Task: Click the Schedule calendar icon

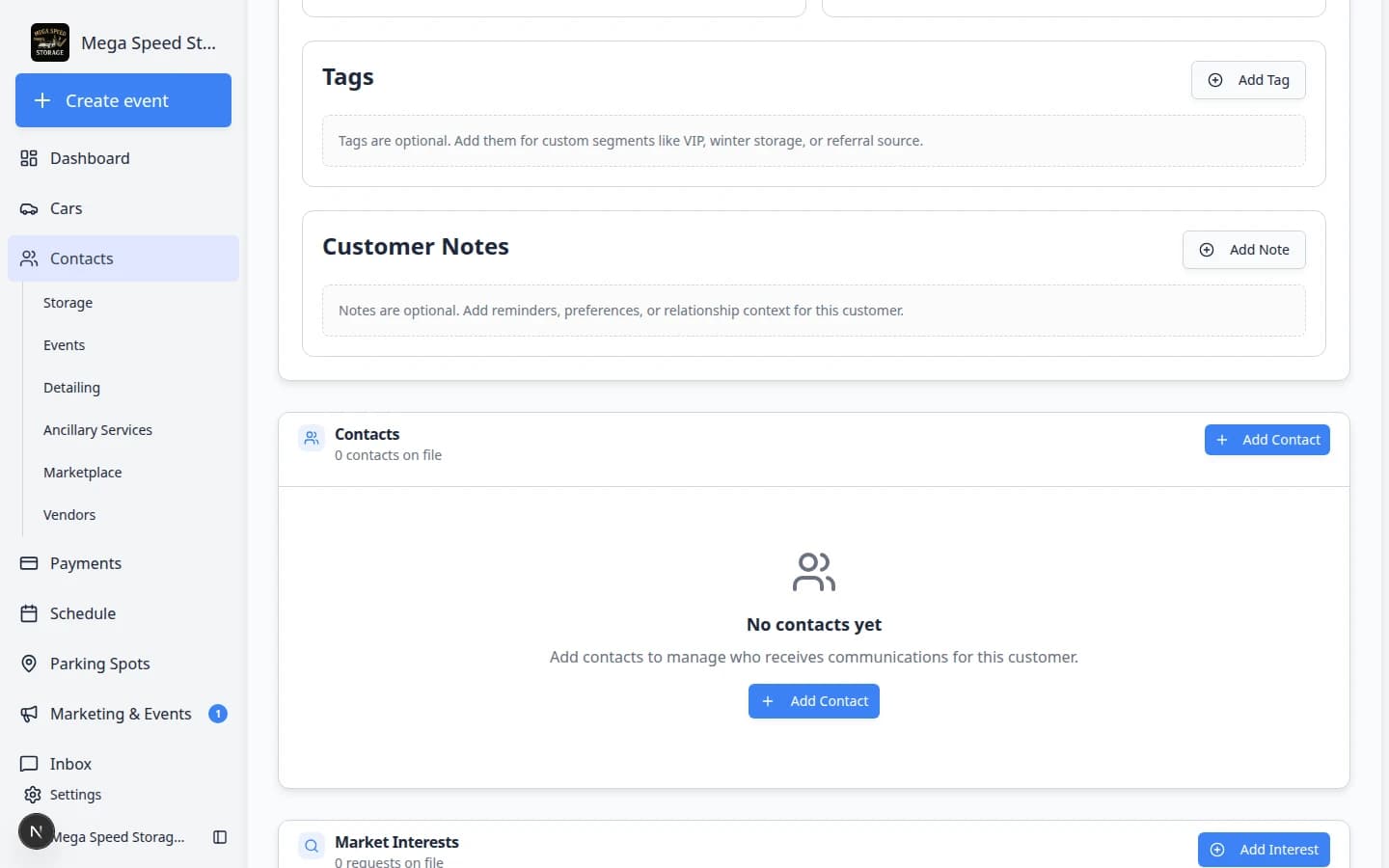Action: (x=29, y=613)
